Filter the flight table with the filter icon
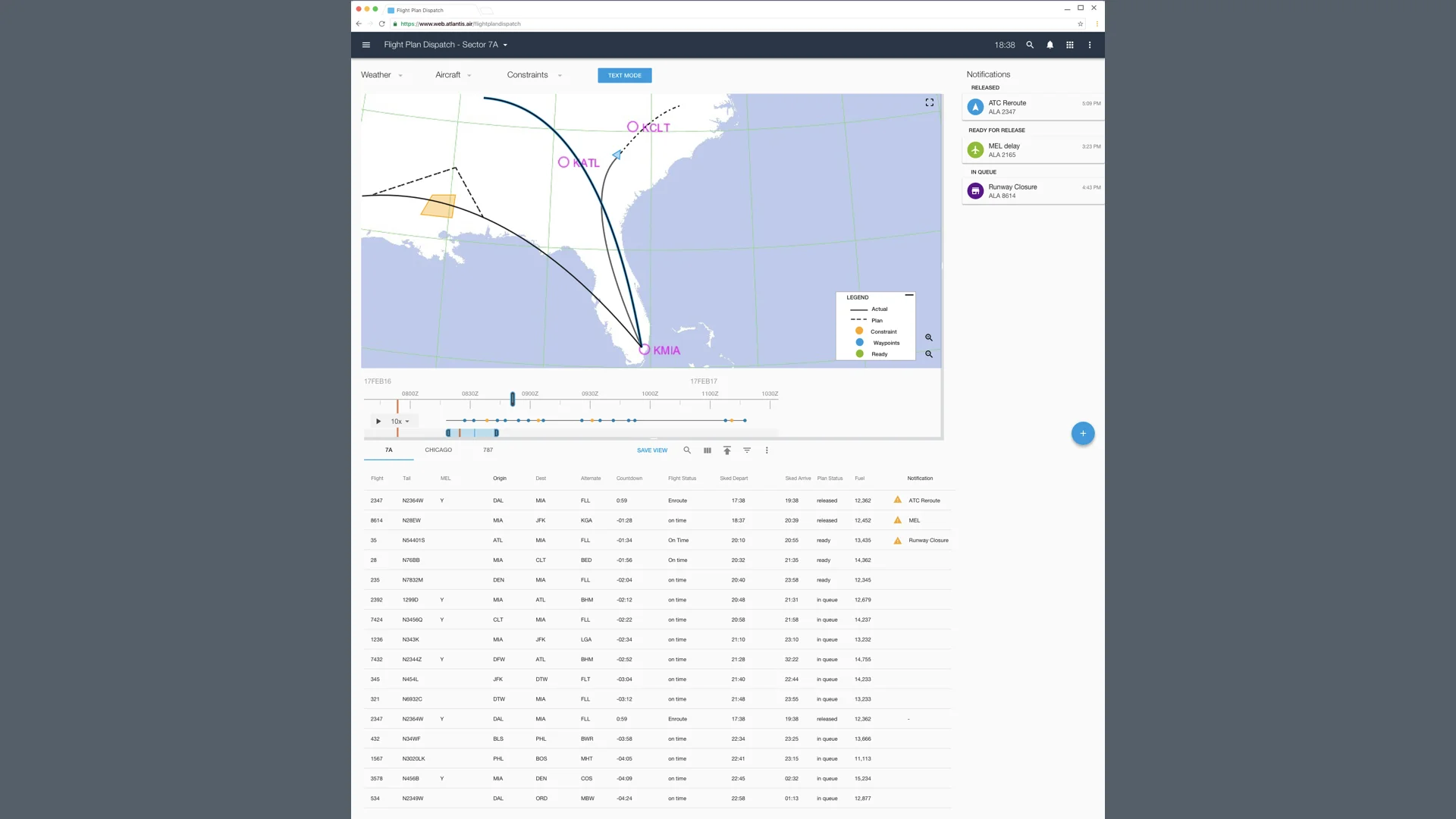This screenshot has height=819, width=1456. point(746,450)
